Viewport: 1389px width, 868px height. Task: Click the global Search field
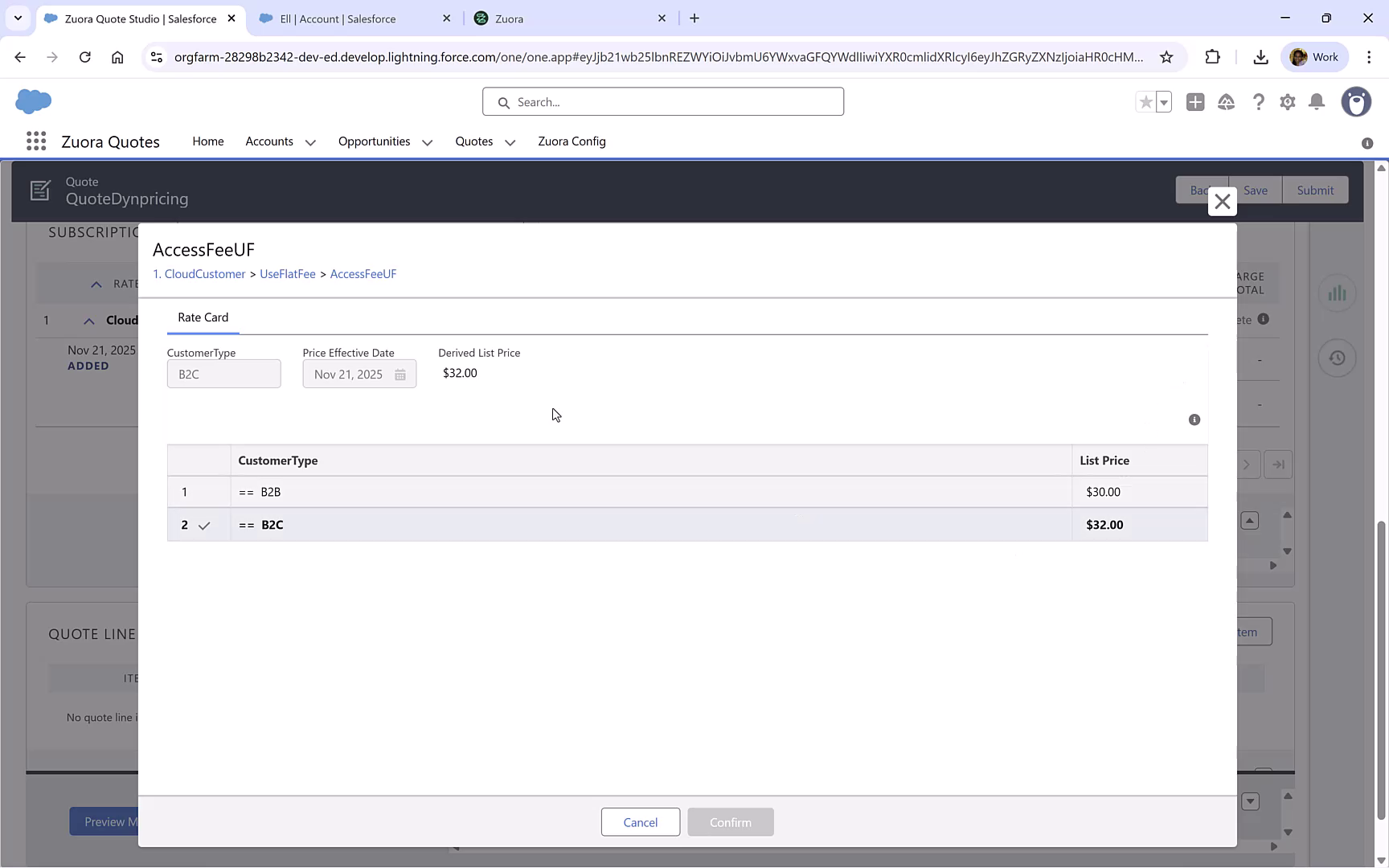click(x=662, y=101)
